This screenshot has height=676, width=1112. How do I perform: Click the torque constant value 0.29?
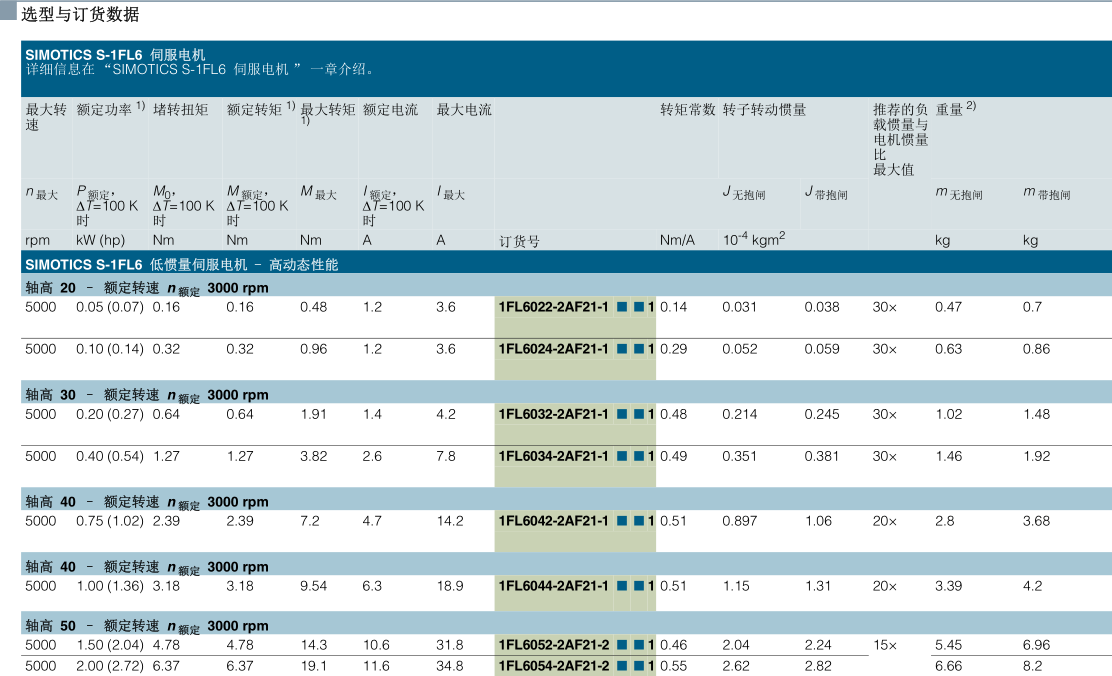(x=673, y=348)
